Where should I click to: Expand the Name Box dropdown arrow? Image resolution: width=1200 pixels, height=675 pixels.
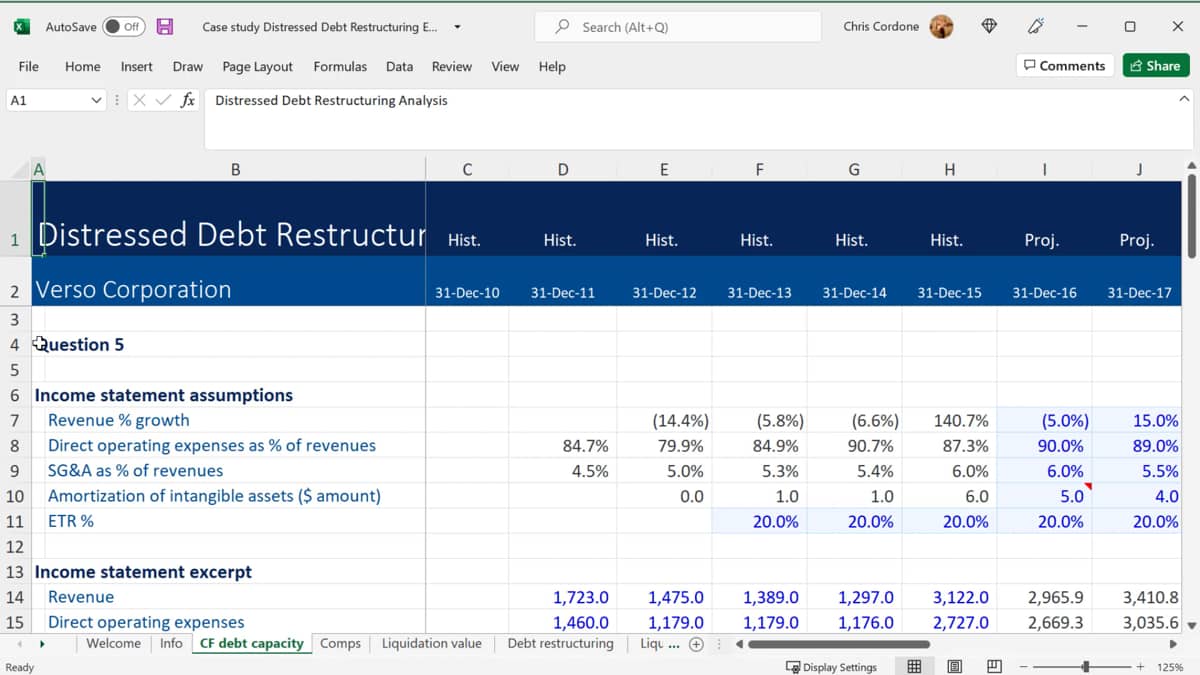pyautogui.click(x=96, y=100)
